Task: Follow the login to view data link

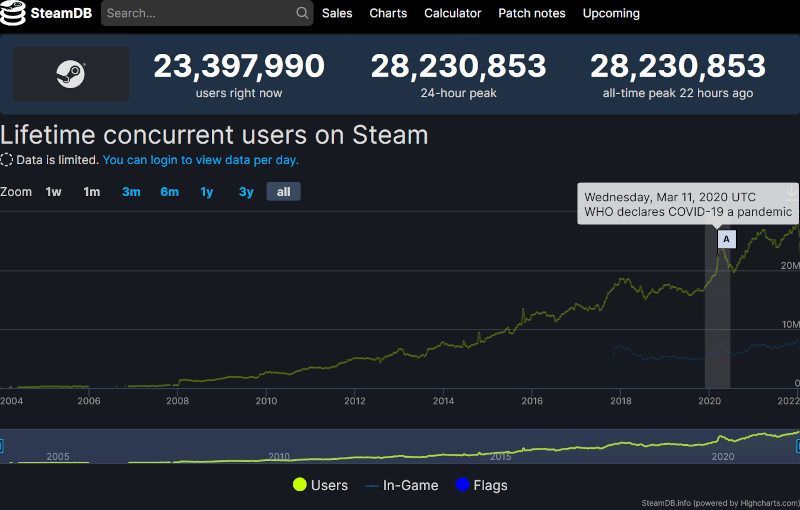Action: coord(201,160)
